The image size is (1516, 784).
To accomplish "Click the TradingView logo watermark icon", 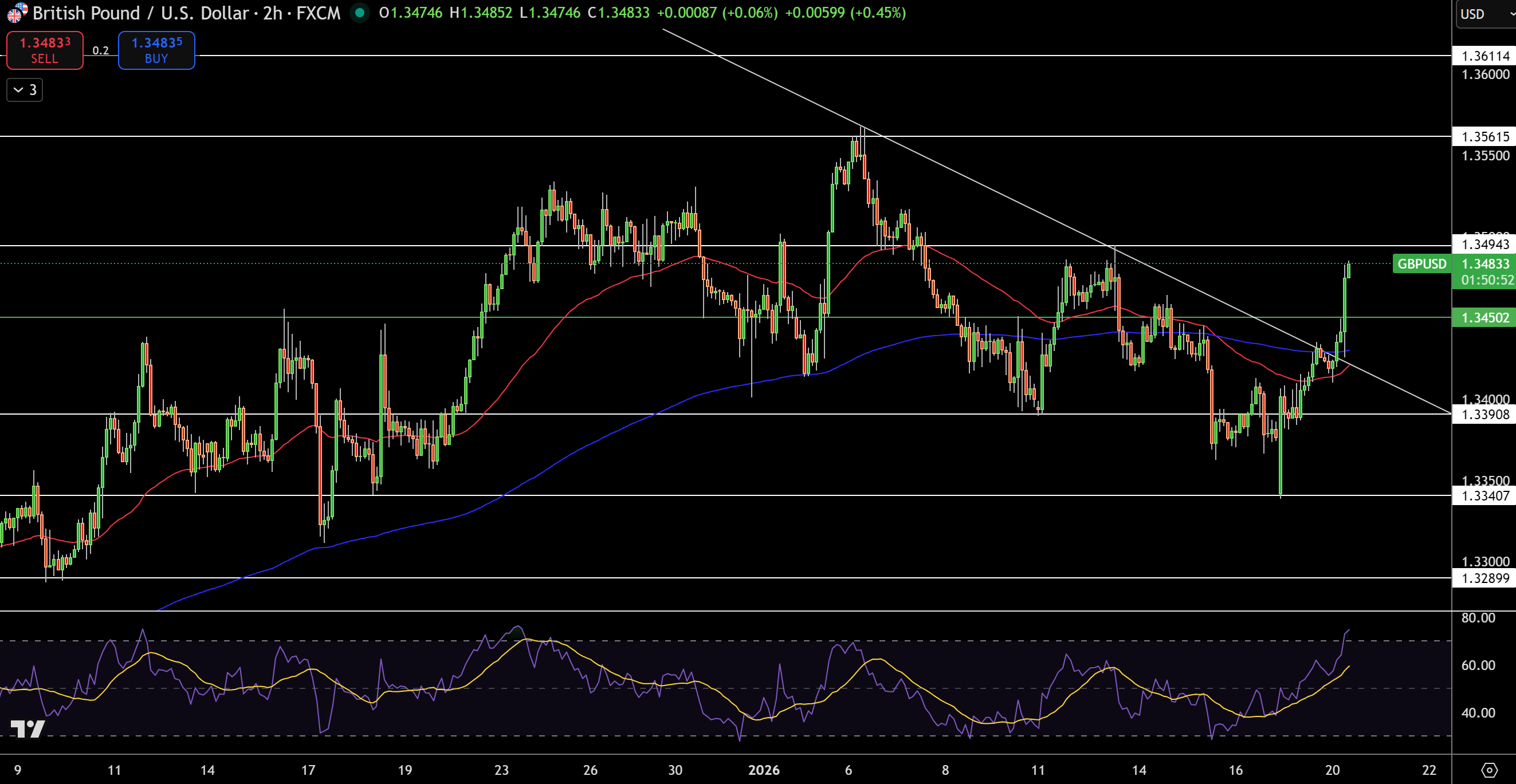I will point(27,728).
